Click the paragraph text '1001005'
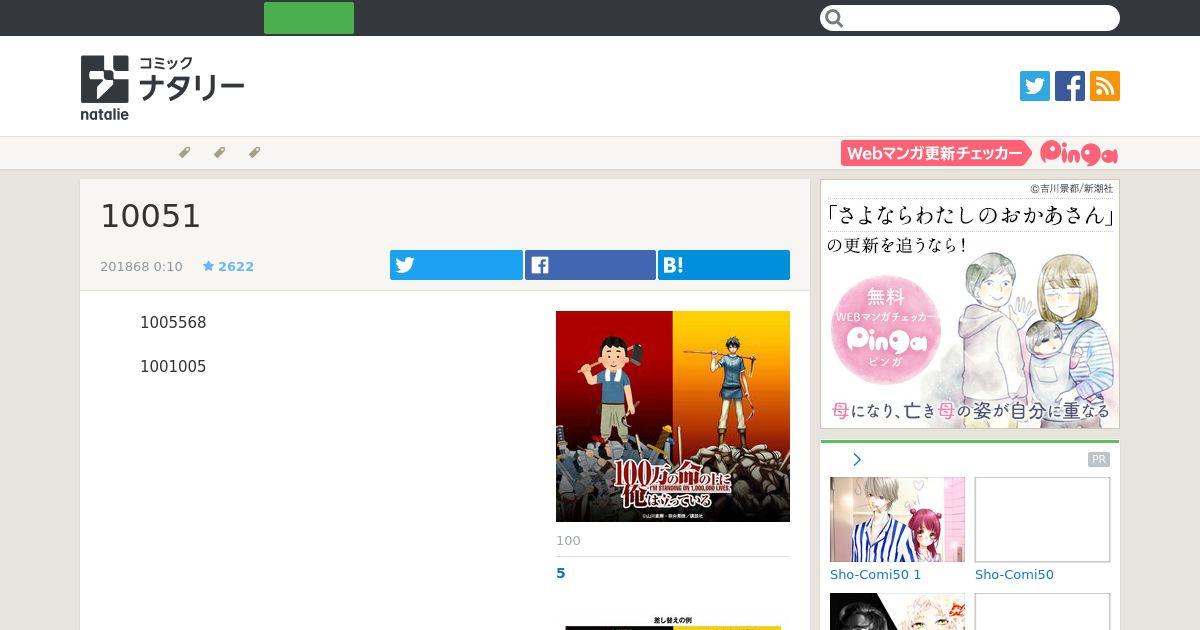The image size is (1200, 630). 173,367
